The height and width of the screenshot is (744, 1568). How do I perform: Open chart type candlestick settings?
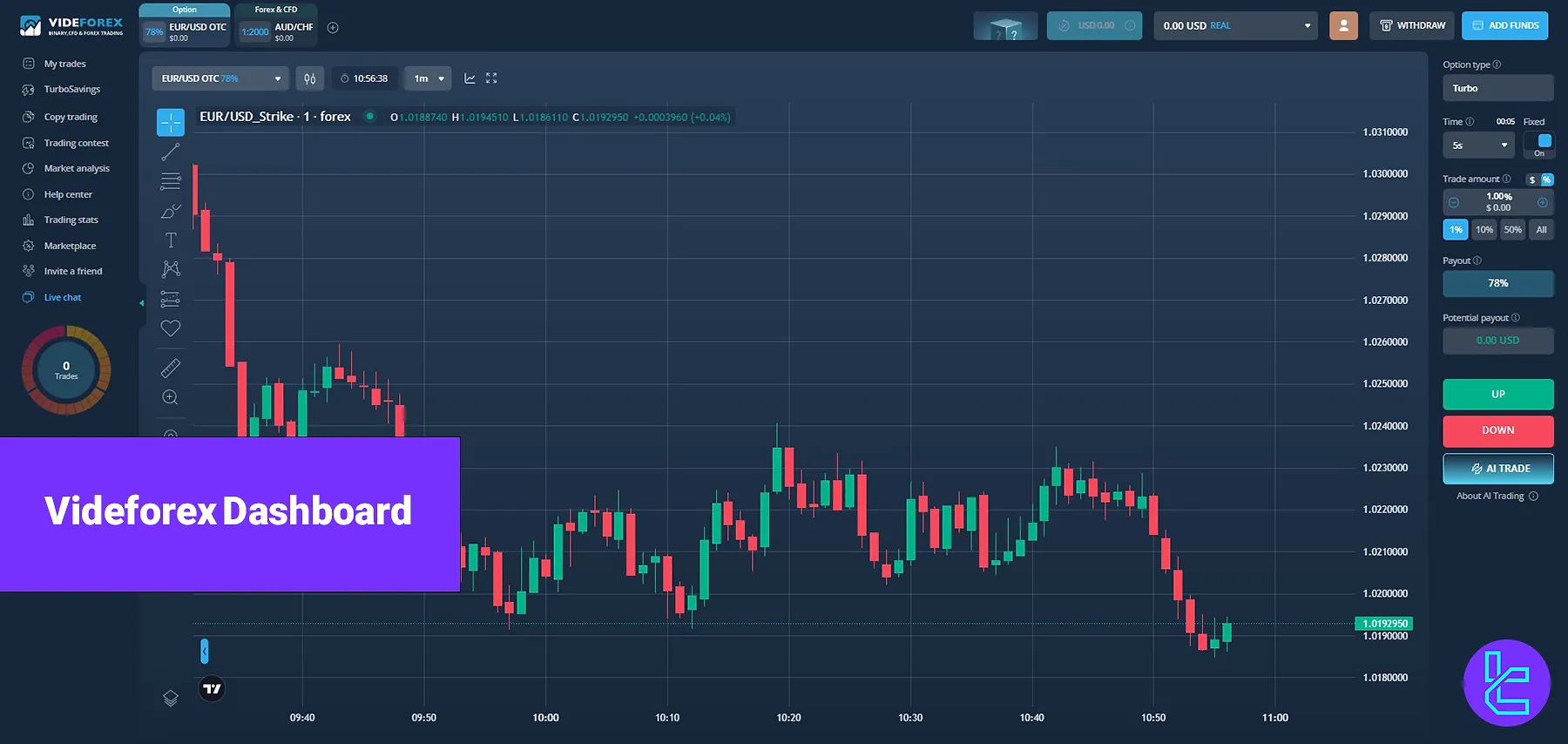(x=309, y=78)
